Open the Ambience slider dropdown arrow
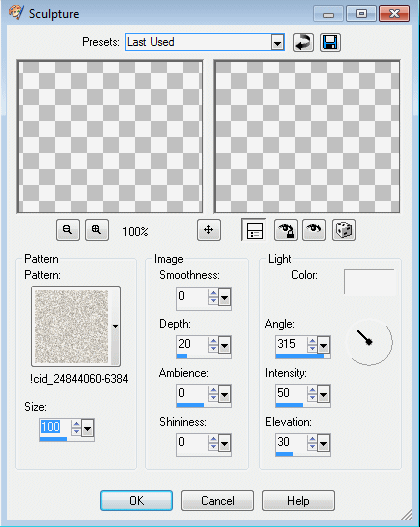 pos(224,394)
